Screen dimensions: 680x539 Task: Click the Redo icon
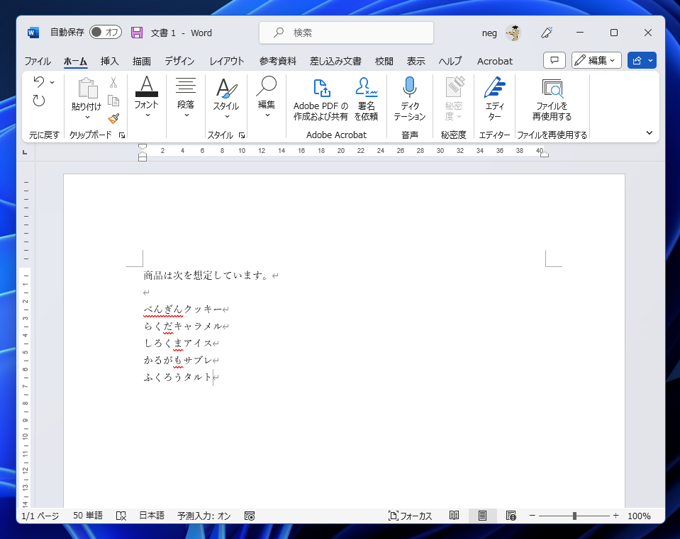coord(39,101)
